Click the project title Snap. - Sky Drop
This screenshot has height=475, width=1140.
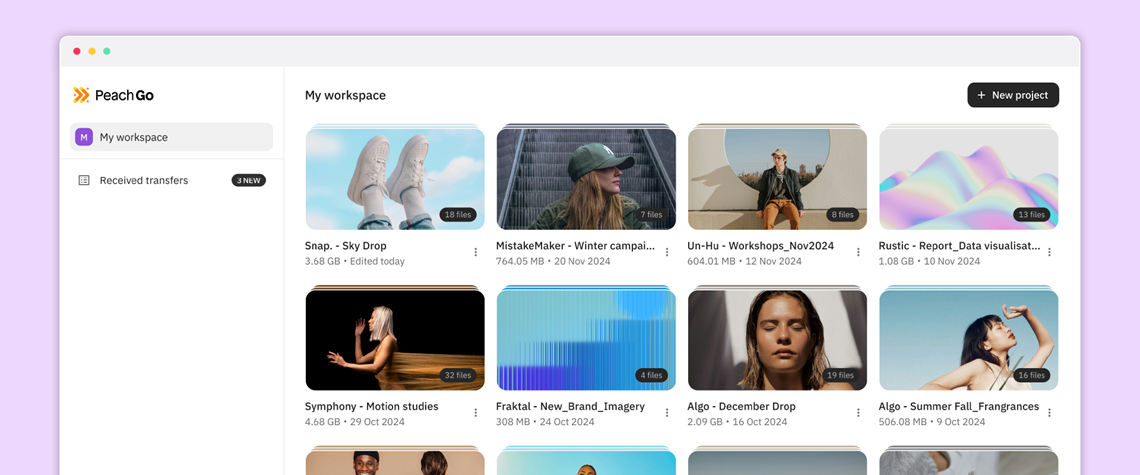tap(346, 246)
